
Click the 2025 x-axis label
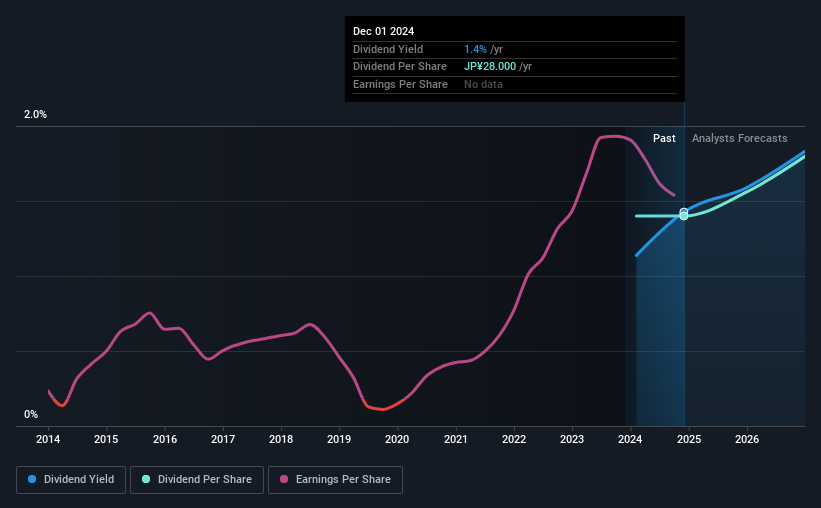(x=689, y=439)
